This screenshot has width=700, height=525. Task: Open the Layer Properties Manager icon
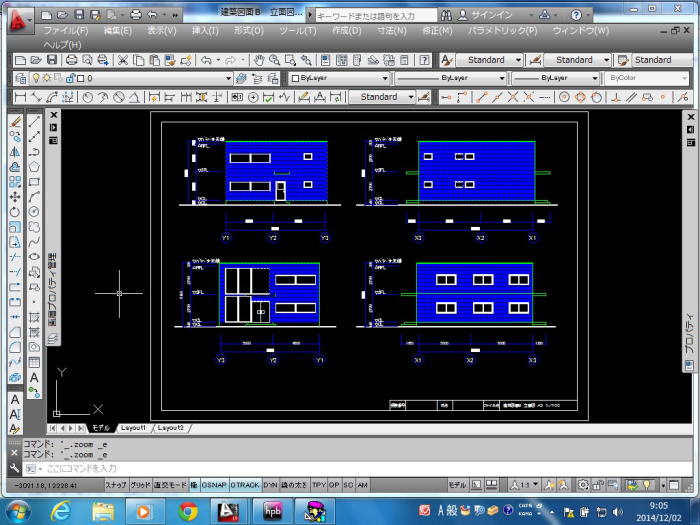21,79
